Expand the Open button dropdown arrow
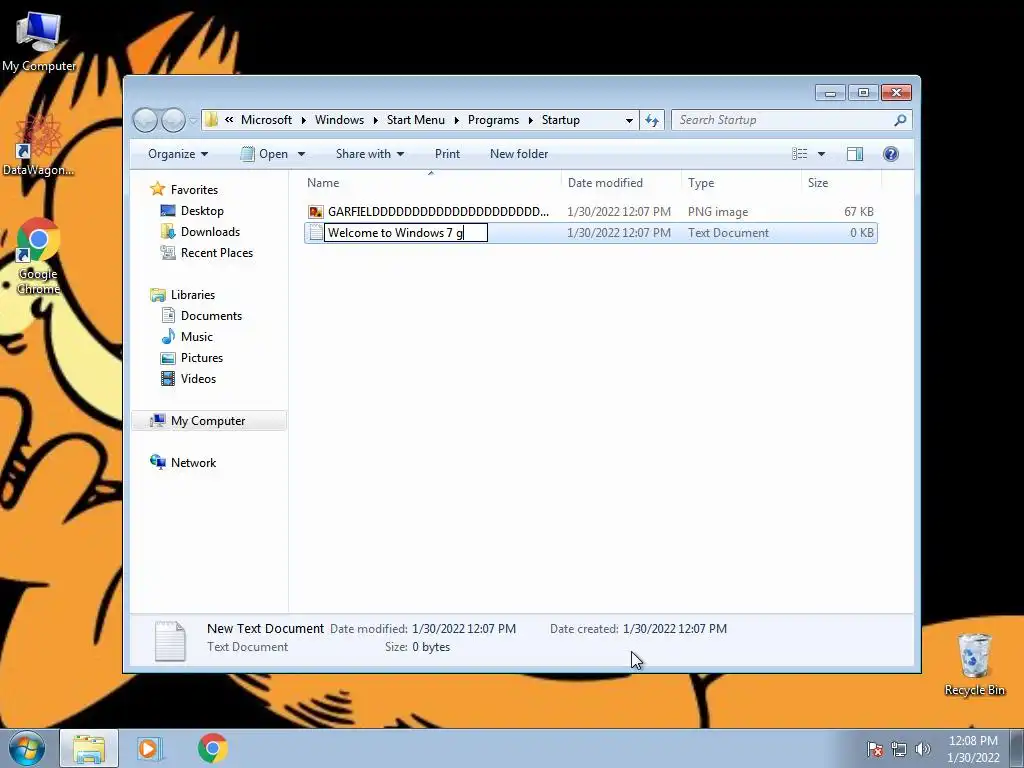 click(x=301, y=154)
